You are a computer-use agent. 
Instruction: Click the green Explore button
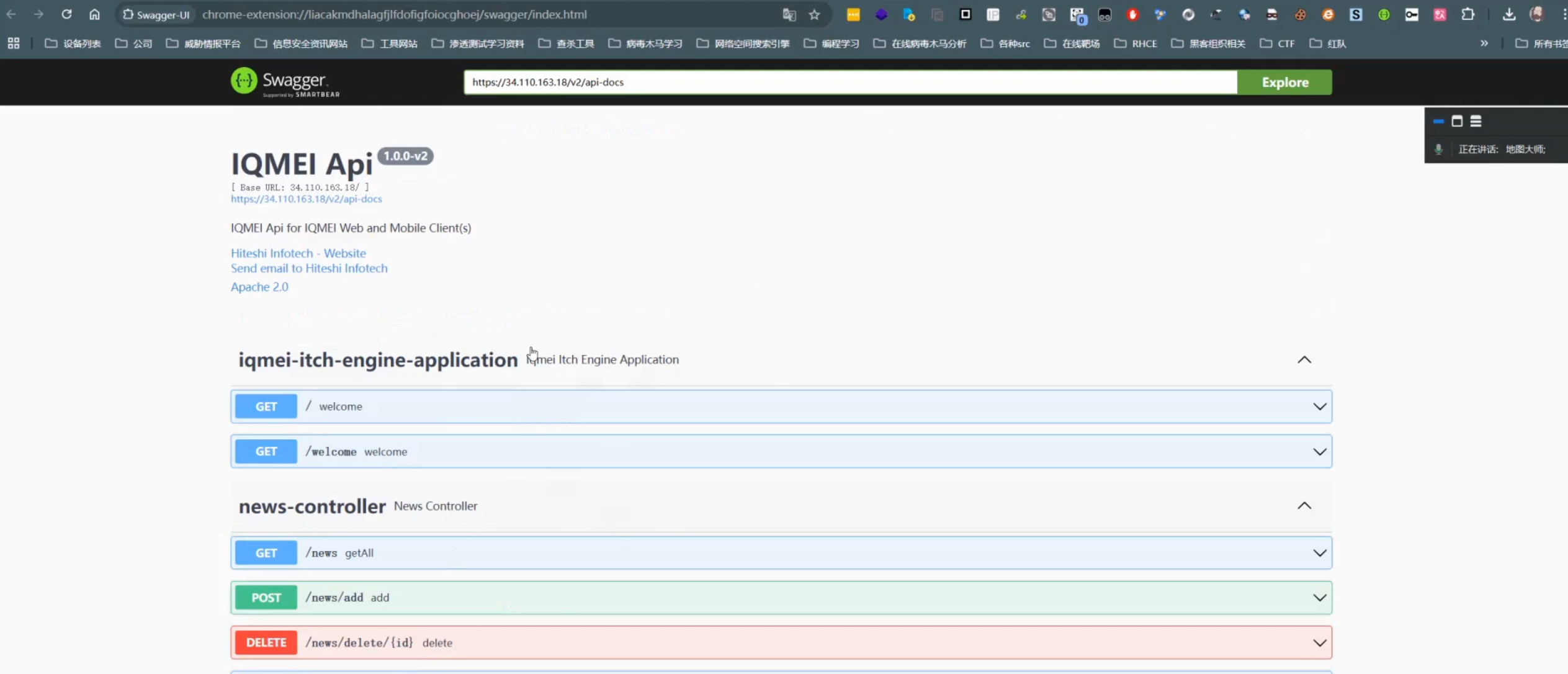tap(1284, 82)
